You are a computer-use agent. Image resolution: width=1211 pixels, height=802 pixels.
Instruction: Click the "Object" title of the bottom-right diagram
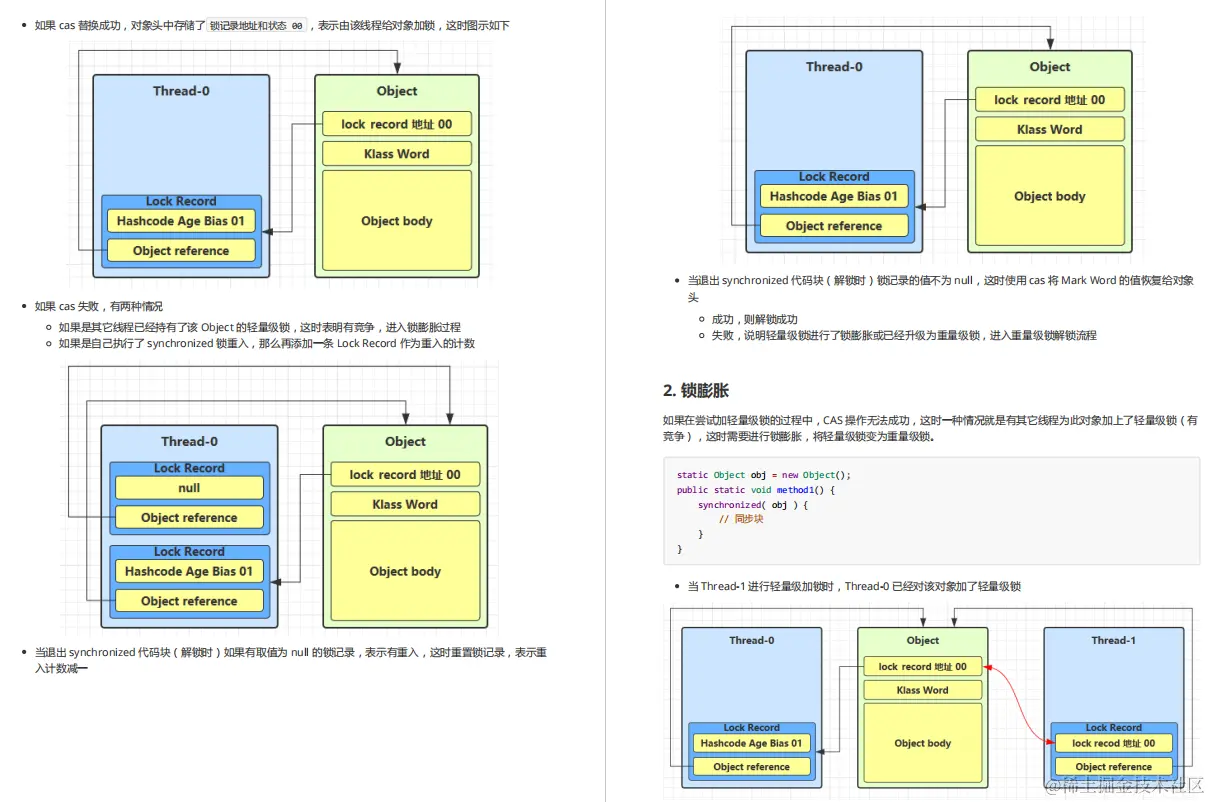[922, 640]
